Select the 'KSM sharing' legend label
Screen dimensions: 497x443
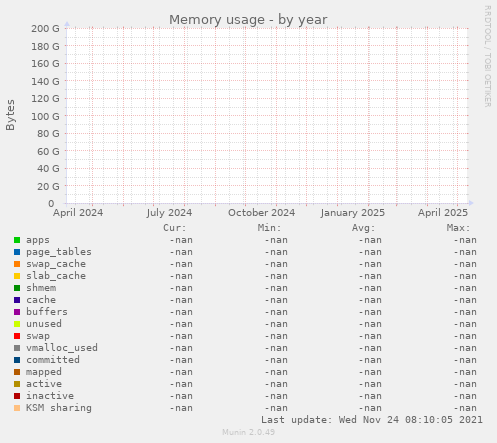pos(59,408)
